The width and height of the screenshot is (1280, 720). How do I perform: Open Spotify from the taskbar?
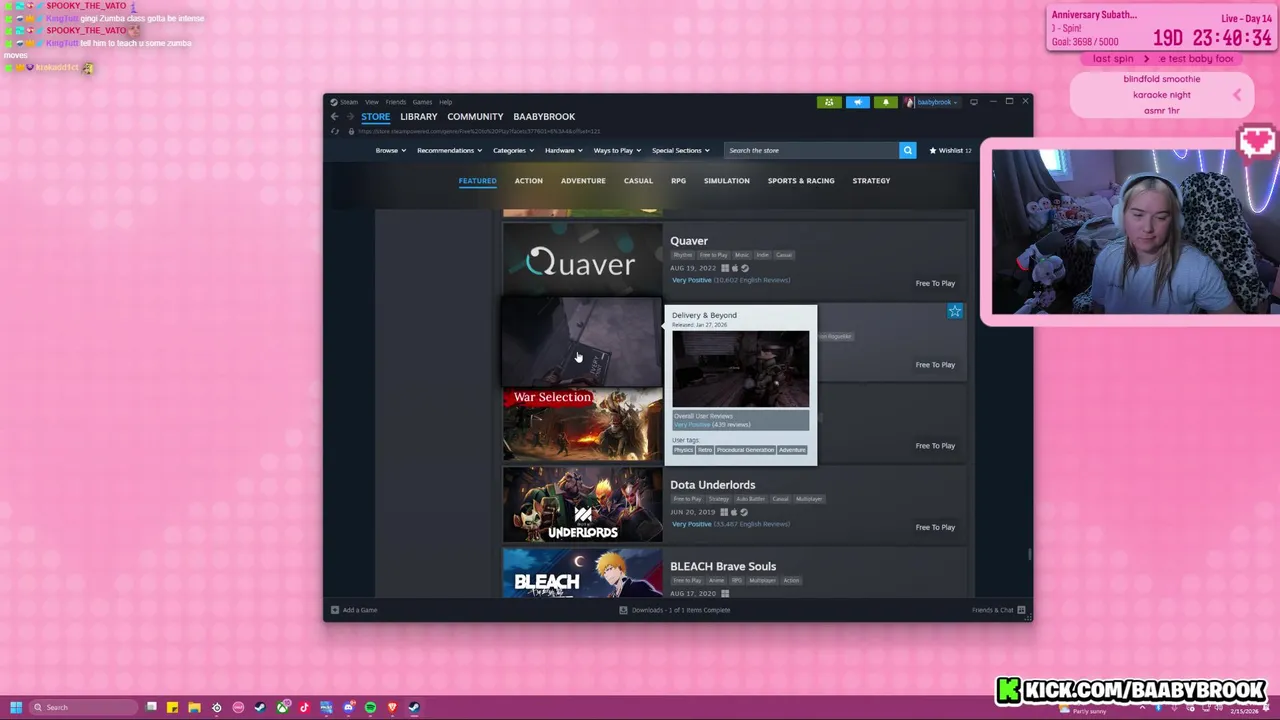pos(370,707)
